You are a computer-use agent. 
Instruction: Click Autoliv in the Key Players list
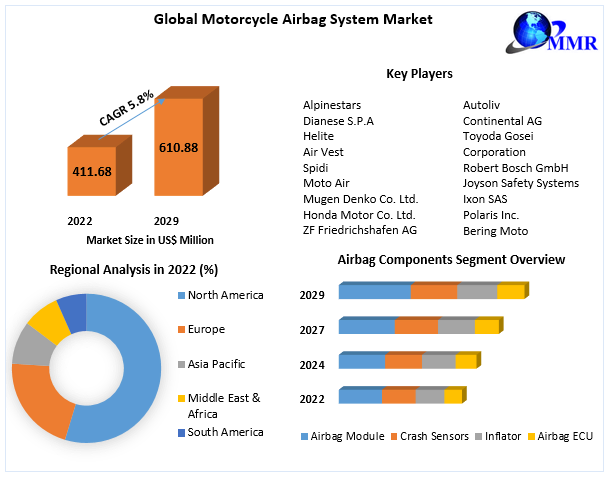(x=481, y=105)
